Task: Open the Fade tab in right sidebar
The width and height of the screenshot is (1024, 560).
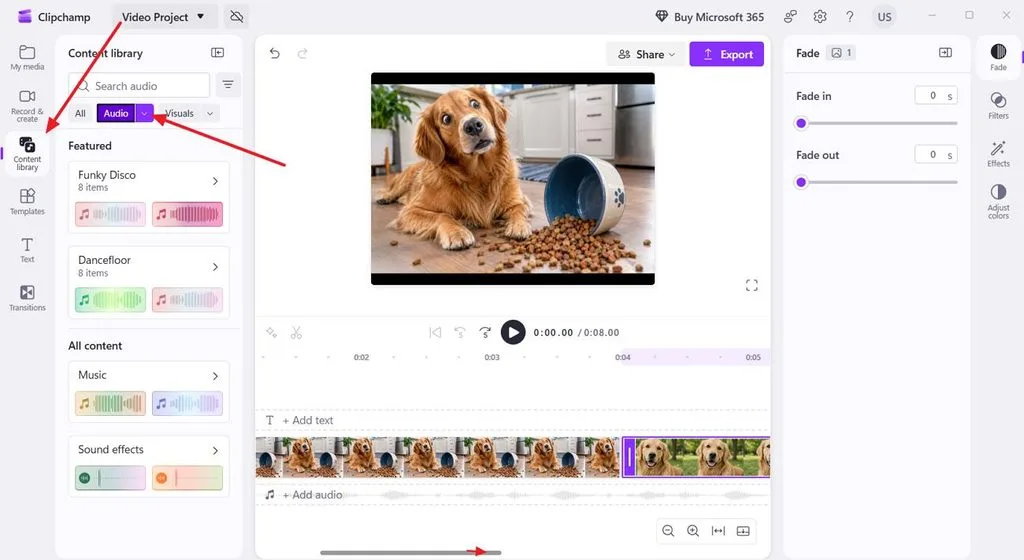Action: 999,57
